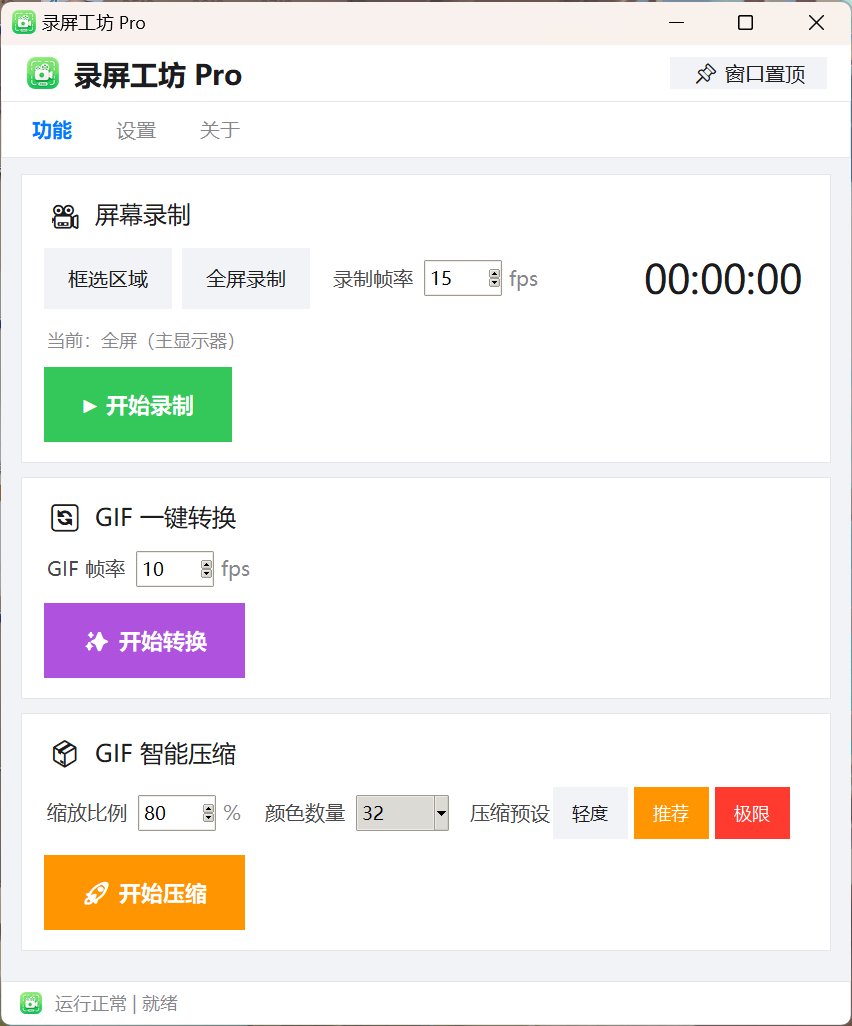
Task: Close the 录屏工坊 Pro window
Action: coord(816,23)
